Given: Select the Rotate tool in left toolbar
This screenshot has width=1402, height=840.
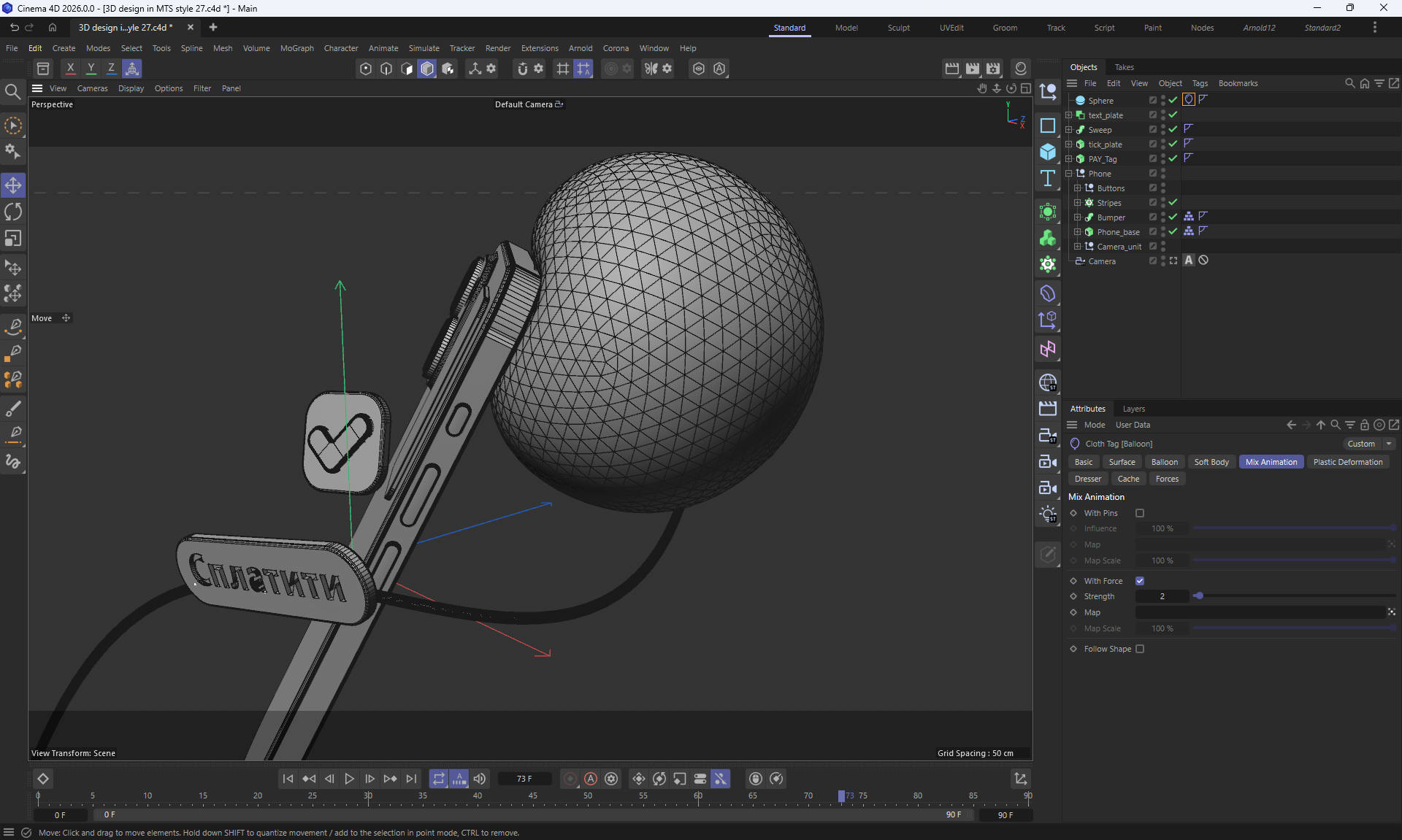Looking at the screenshot, I should coord(13,212).
